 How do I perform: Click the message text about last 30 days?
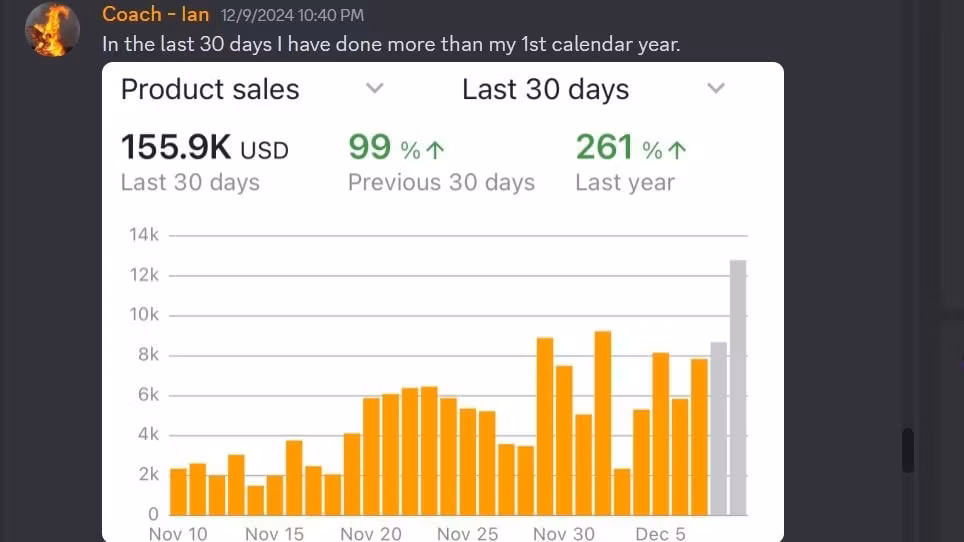[x=391, y=44]
